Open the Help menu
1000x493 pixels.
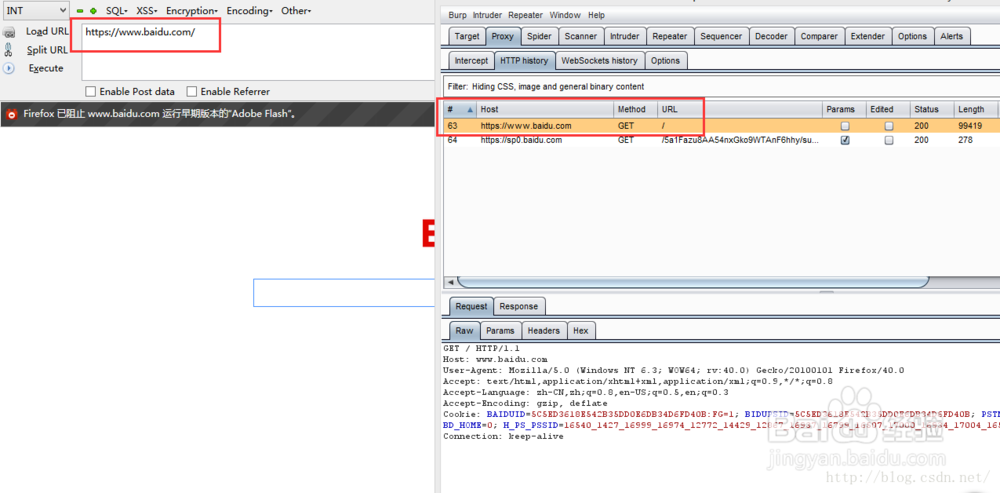(x=596, y=15)
